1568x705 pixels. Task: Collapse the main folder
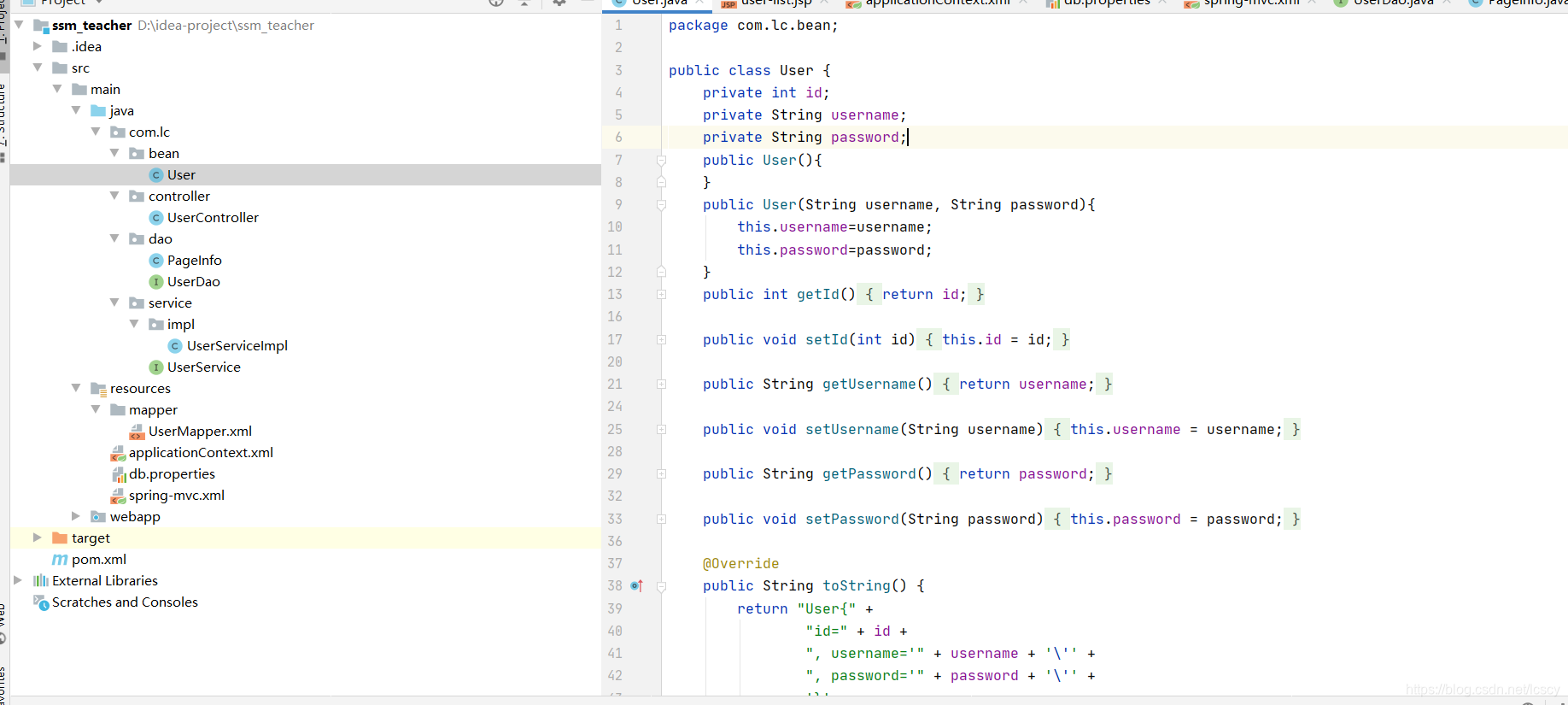[x=57, y=88]
